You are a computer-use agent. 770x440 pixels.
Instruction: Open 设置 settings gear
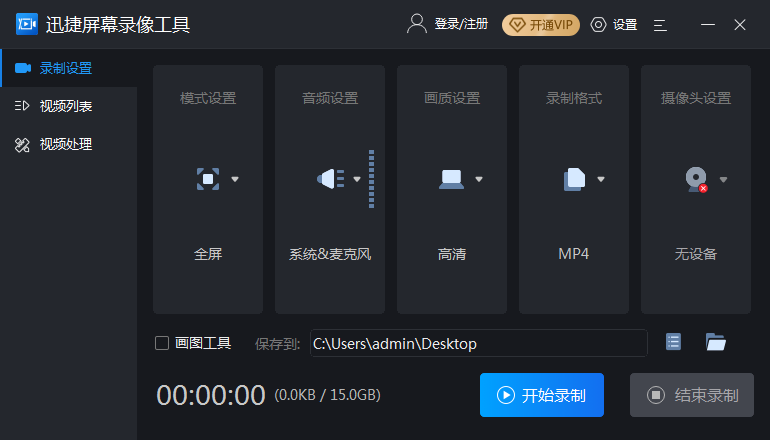(614, 25)
